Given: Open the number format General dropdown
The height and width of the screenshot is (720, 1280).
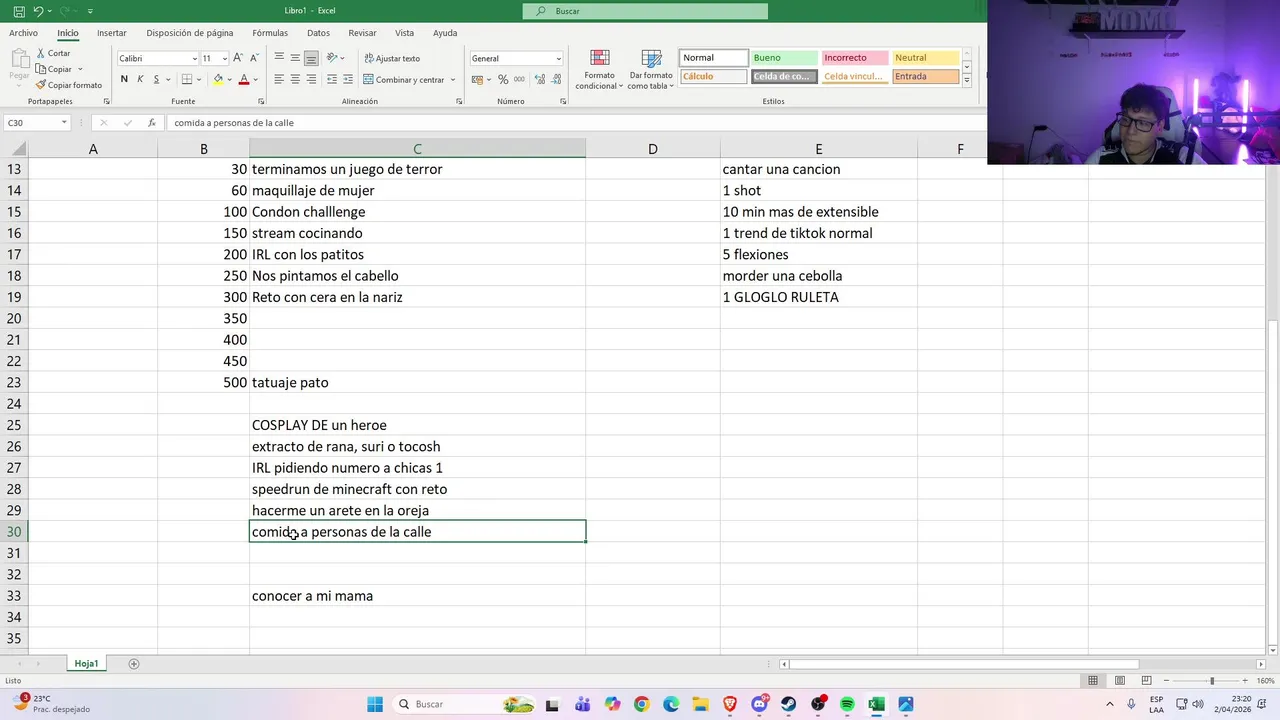Looking at the screenshot, I should point(558,58).
